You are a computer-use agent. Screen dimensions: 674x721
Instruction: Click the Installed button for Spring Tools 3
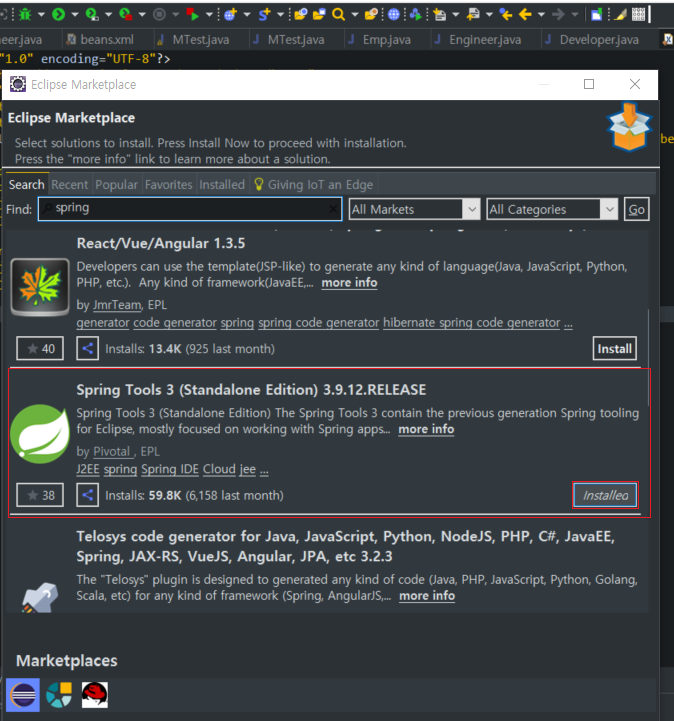(605, 495)
